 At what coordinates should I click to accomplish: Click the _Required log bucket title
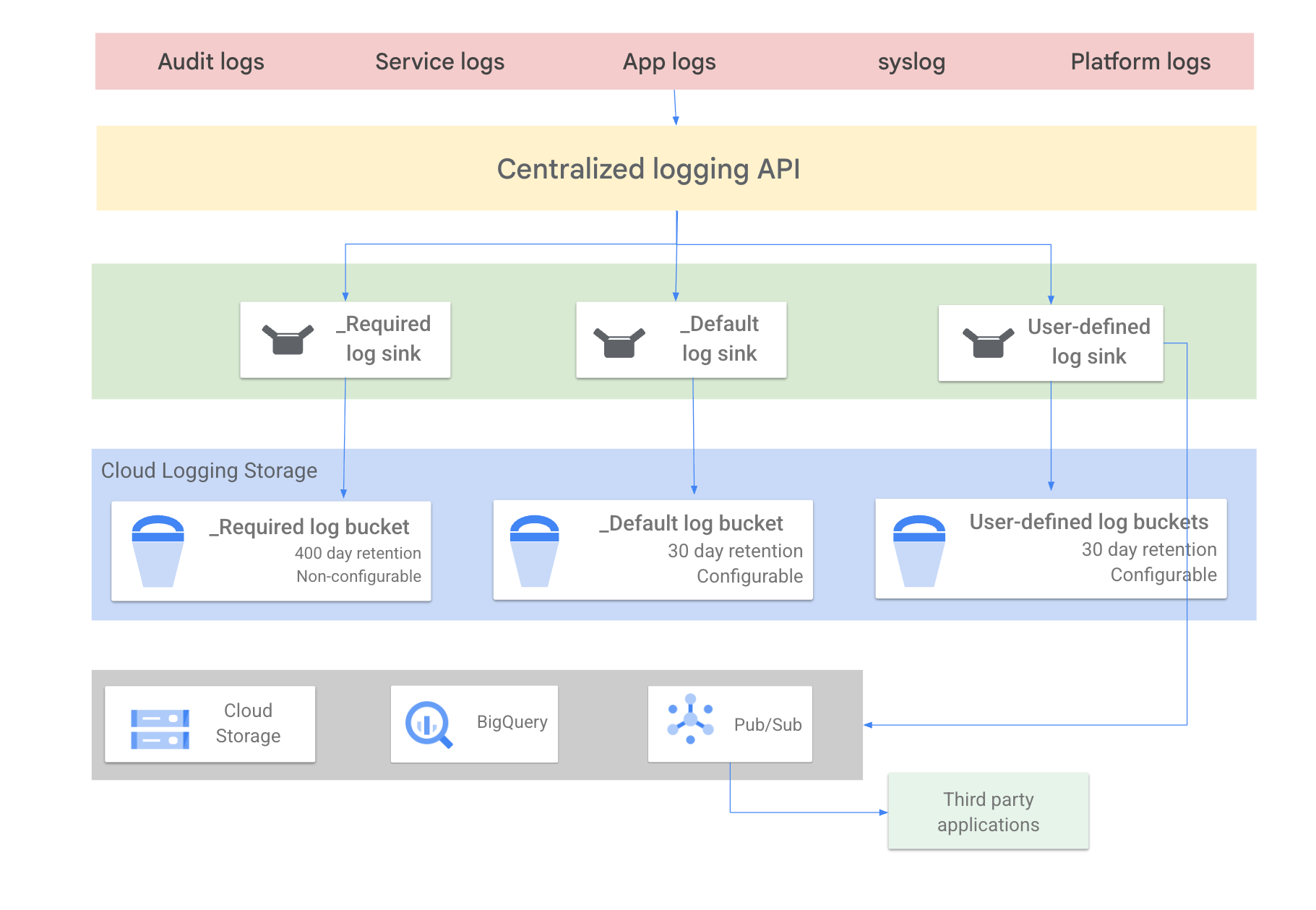309,527
